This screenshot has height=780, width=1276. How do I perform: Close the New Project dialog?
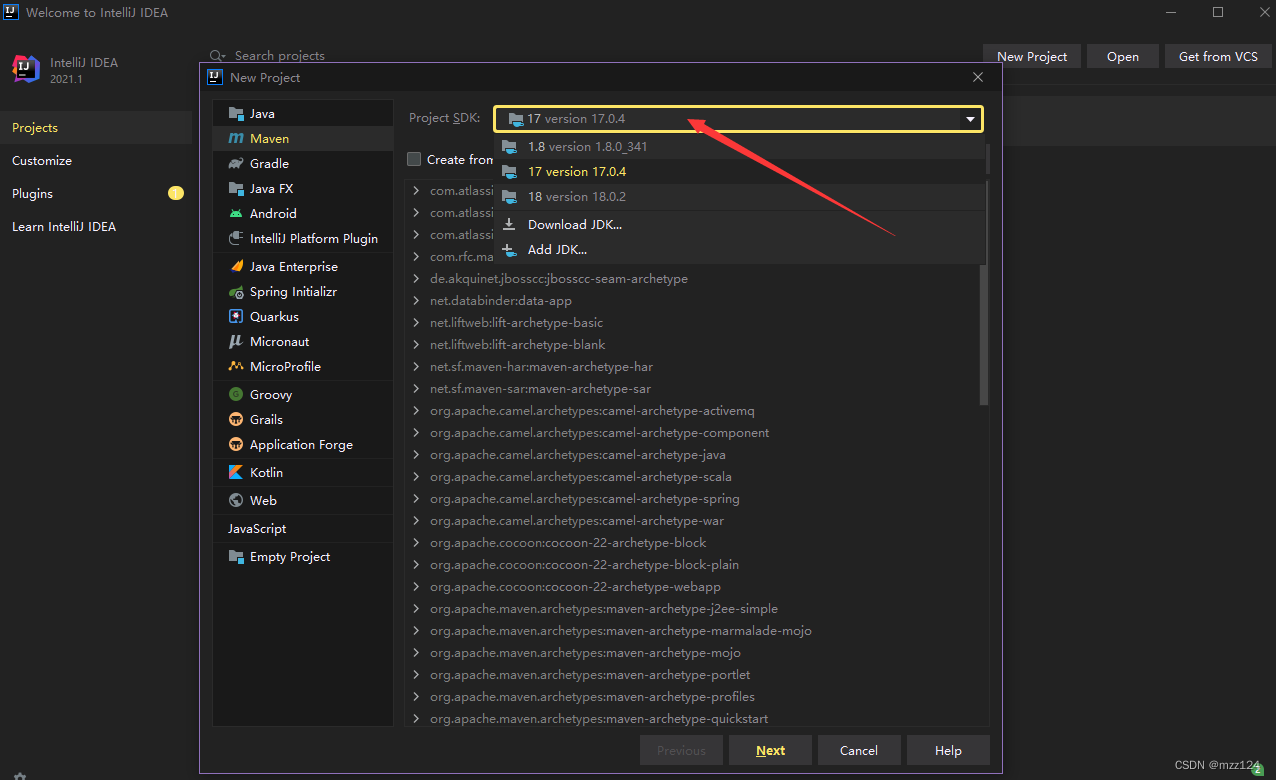(x=977, y=77)
